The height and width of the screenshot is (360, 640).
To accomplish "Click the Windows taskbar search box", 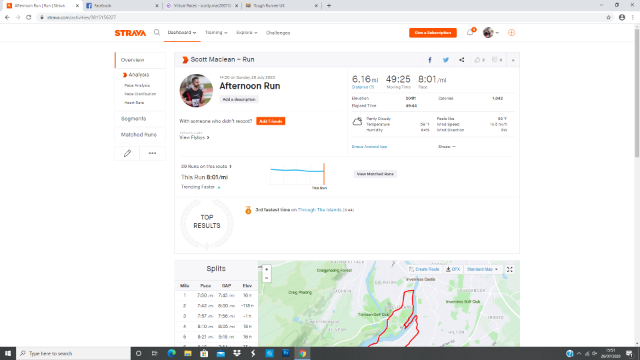I will (x=73, y=353).
